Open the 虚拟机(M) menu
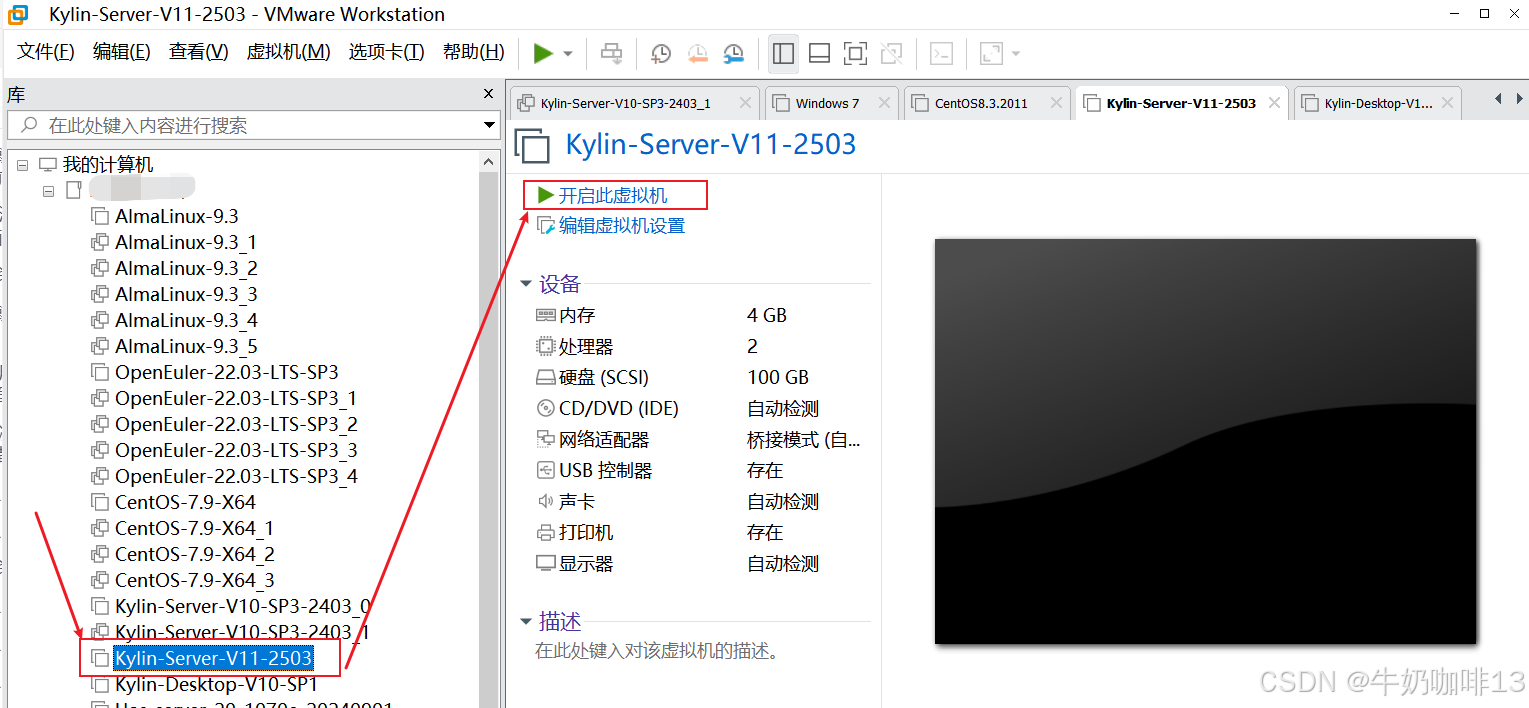Image resolution: width=1529 pixels, height=708 pixels. click(x=288, y=52)
